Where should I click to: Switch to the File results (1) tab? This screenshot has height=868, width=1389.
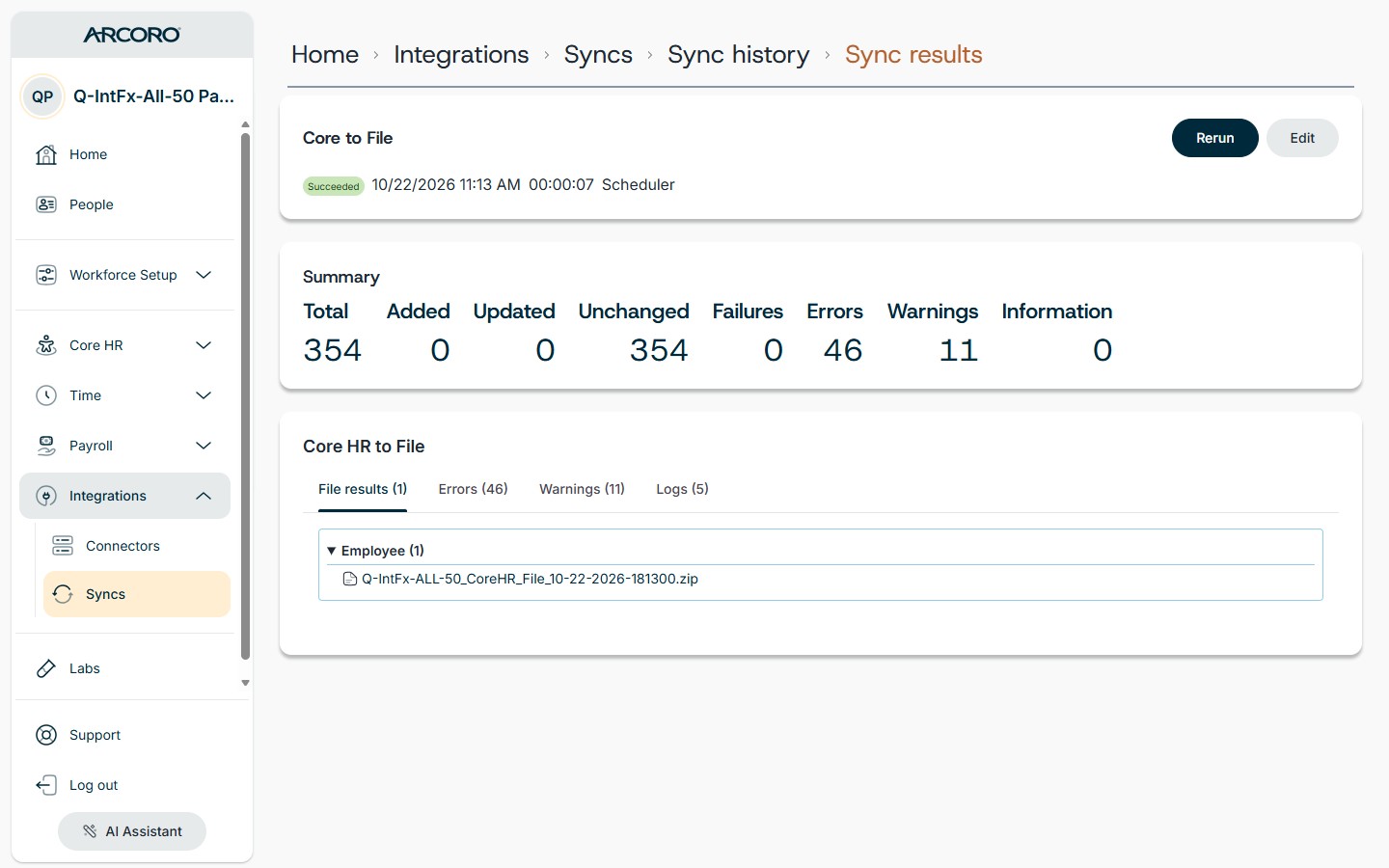pos(363,489)
